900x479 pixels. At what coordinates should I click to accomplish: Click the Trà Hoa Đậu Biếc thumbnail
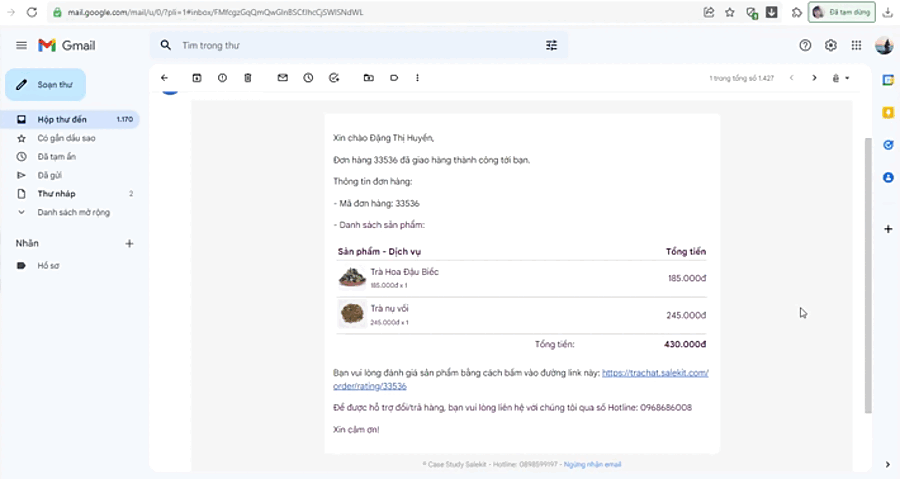(351, 278)
